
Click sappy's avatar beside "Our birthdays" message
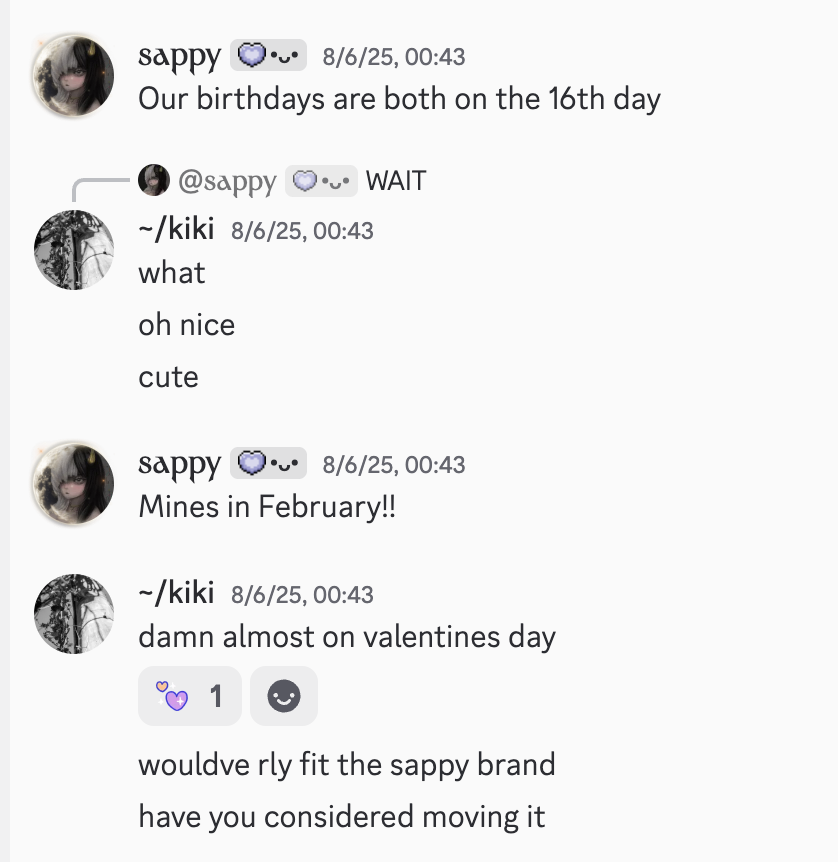(73, 79)
